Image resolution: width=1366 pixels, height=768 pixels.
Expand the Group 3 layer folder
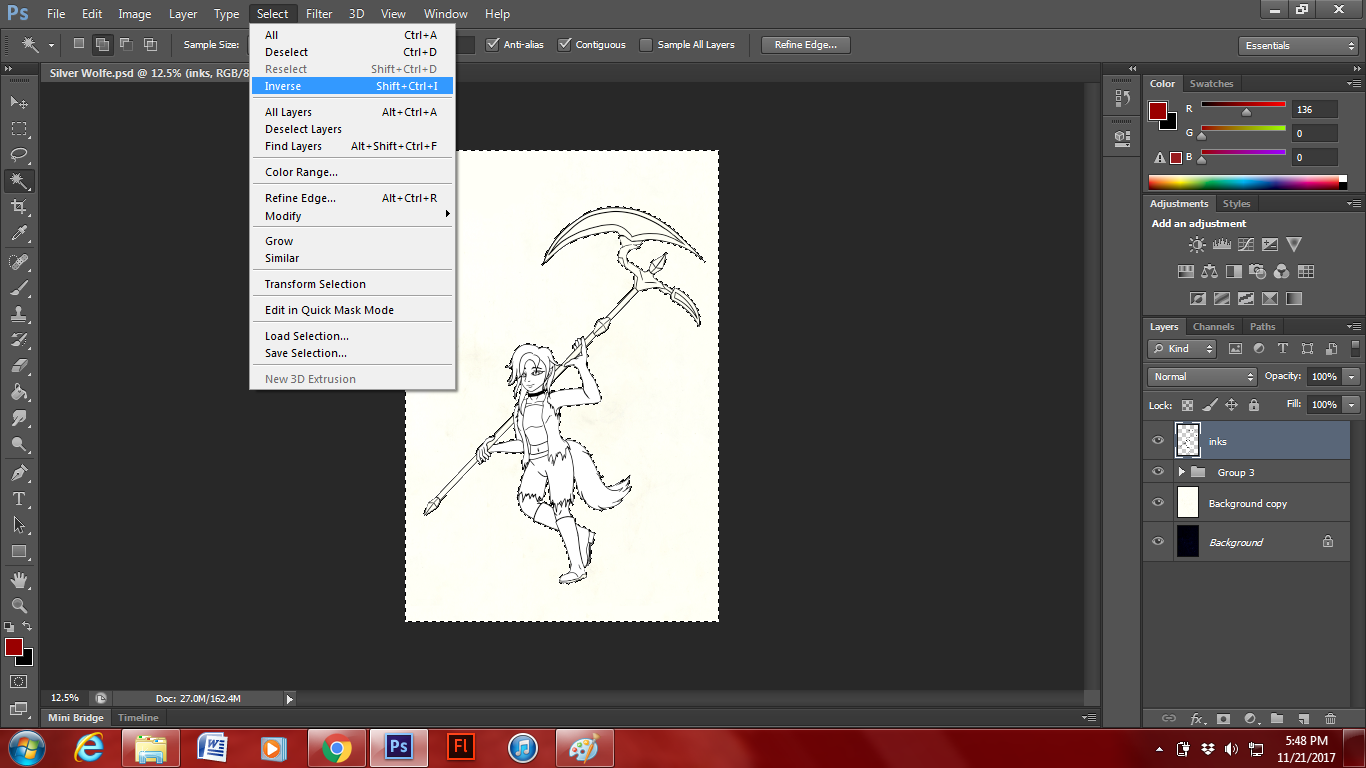pyautogui.click(x=1181, y=472)
